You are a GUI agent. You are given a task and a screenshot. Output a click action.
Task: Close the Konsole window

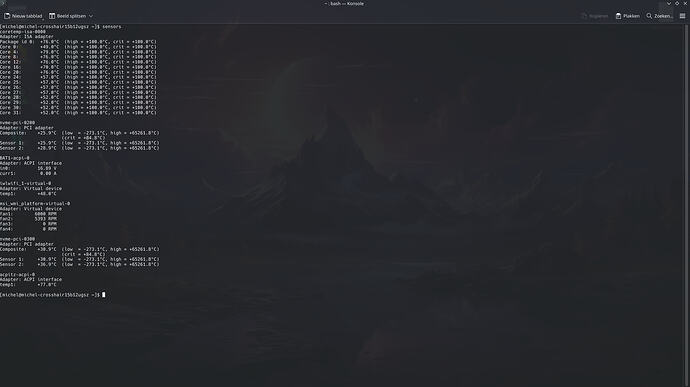pos(685,4)
